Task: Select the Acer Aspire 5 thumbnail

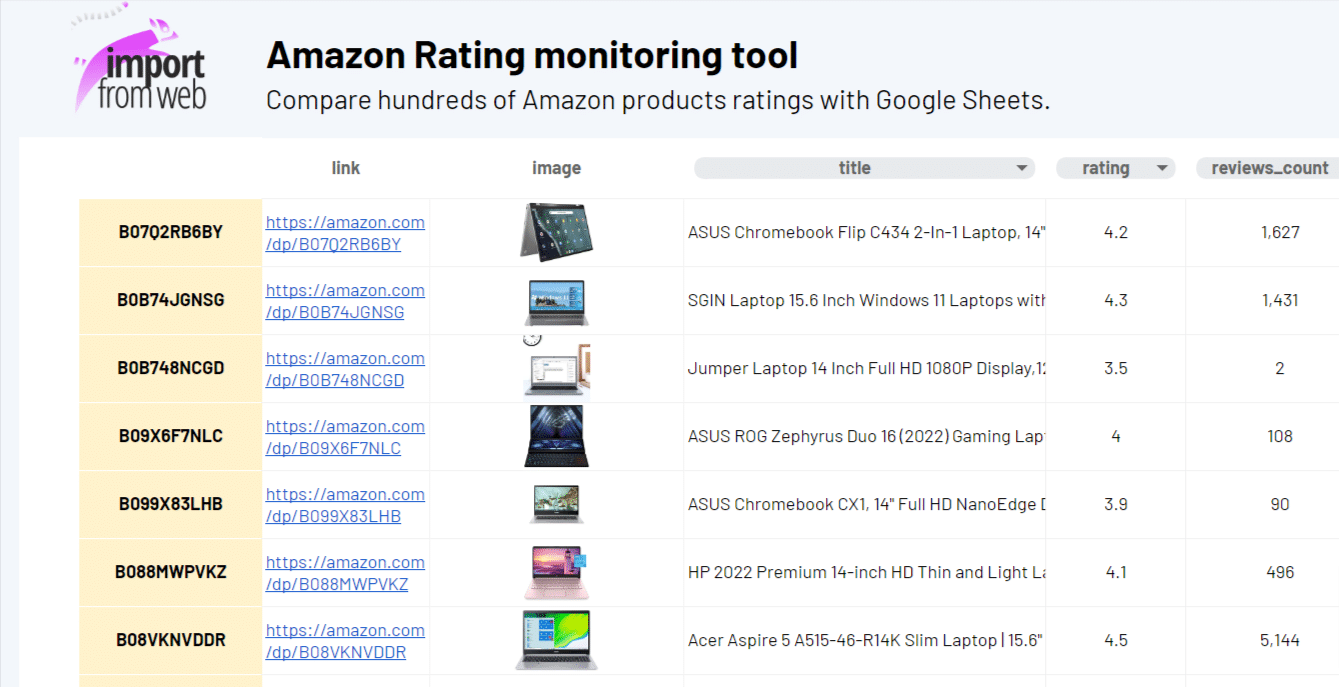Action: pos(556,640)
